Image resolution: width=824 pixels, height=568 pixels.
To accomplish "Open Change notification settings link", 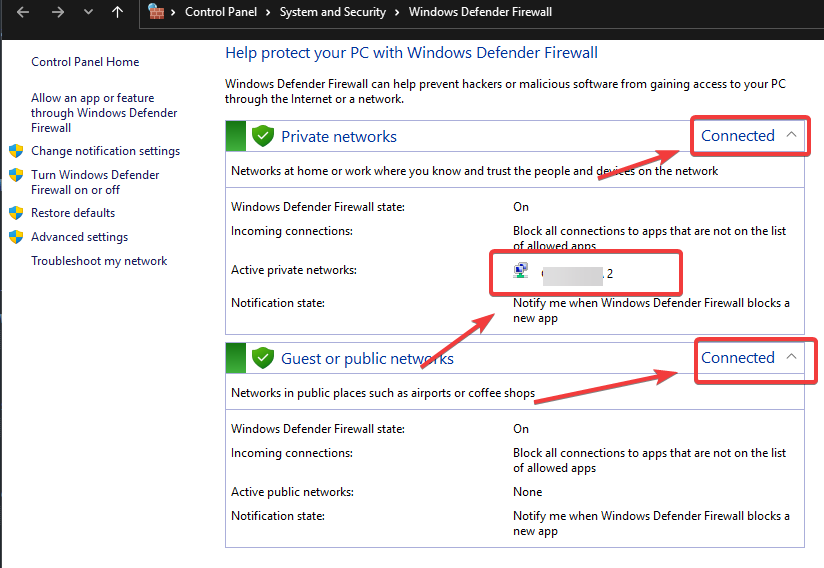I will tap(105, 151).
